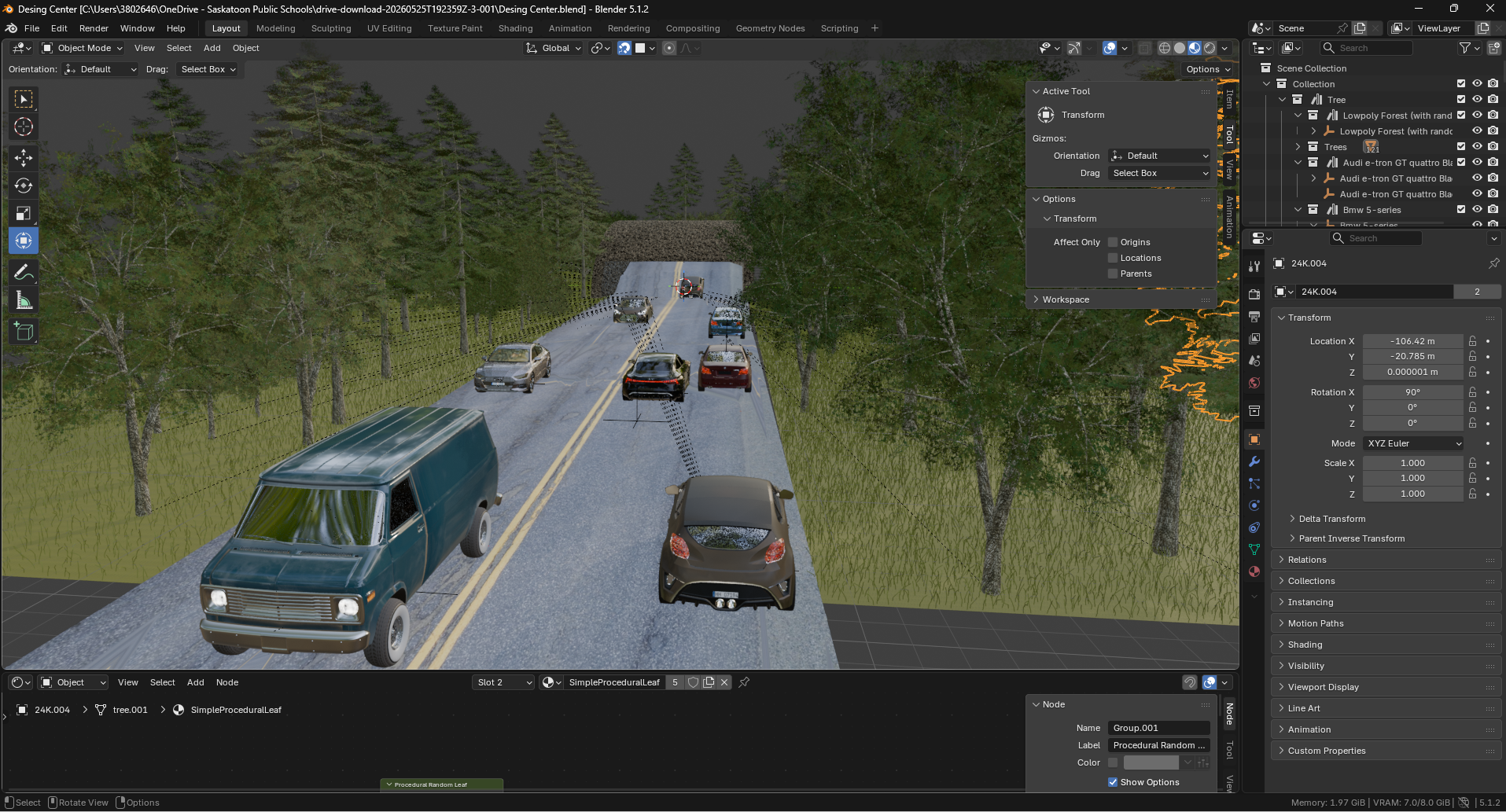Switch to the Shading workspace tab
This screenshot has width=1506, height=812.
tap(515, 28)
